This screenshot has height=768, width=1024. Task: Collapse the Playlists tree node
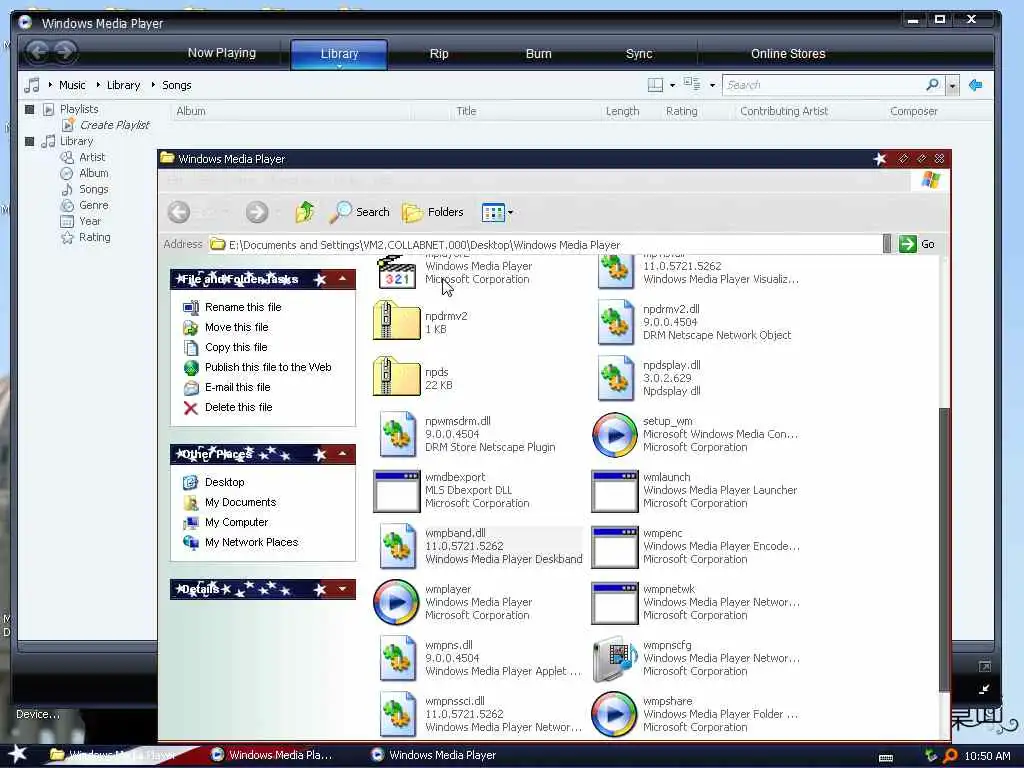click(29, 109)
